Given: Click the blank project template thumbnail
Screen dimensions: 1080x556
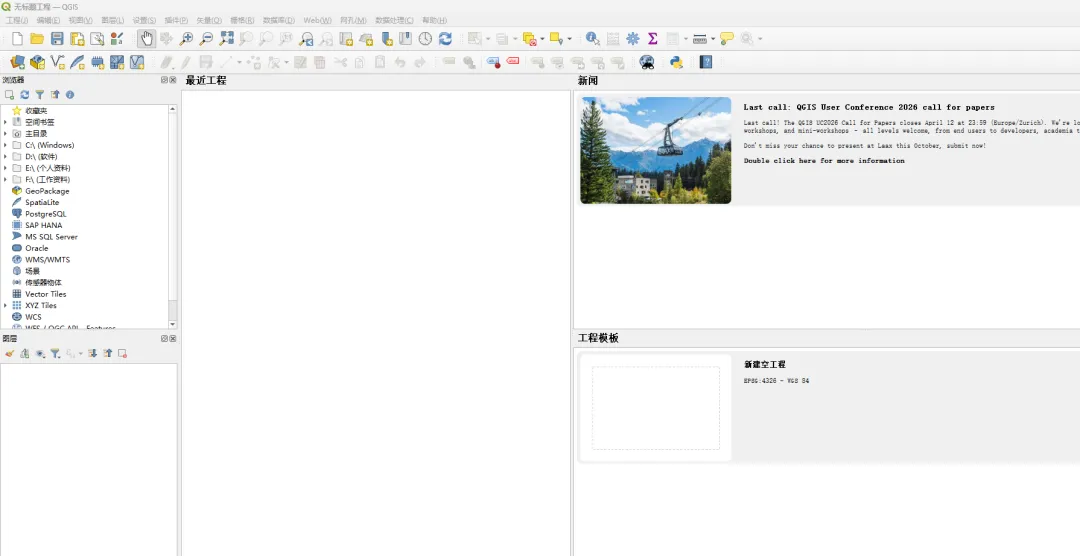Looking at the screenshot, I should 656,408.
